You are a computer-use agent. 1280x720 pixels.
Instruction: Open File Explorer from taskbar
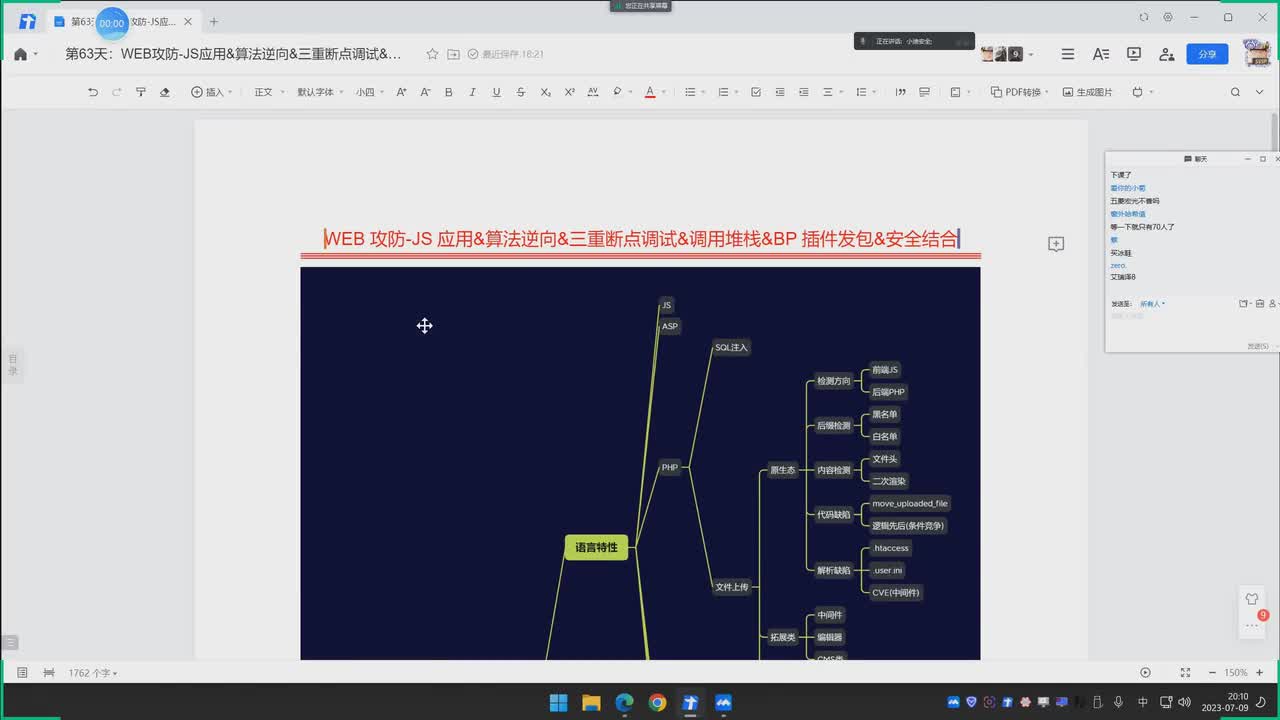[591, 702]
